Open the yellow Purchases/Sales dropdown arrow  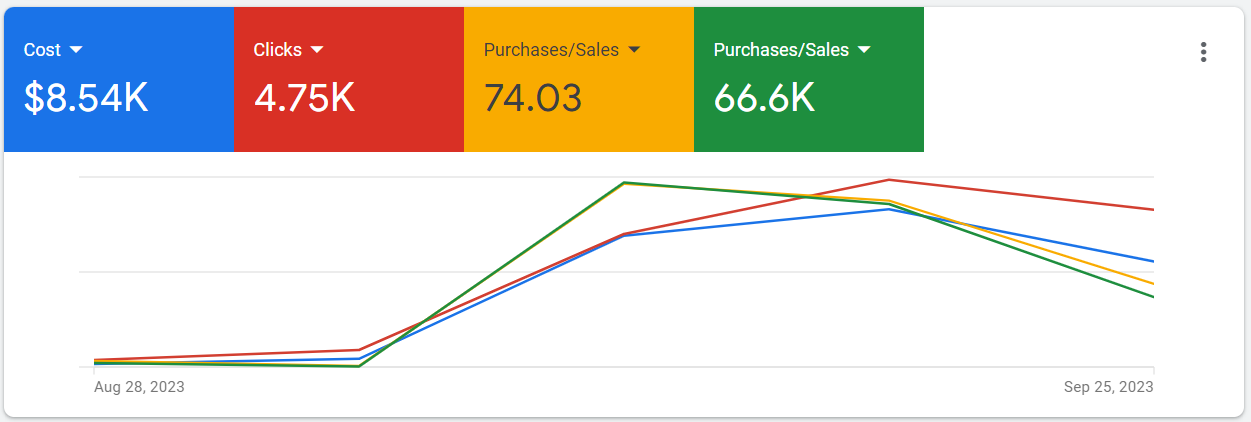(633, 50)
